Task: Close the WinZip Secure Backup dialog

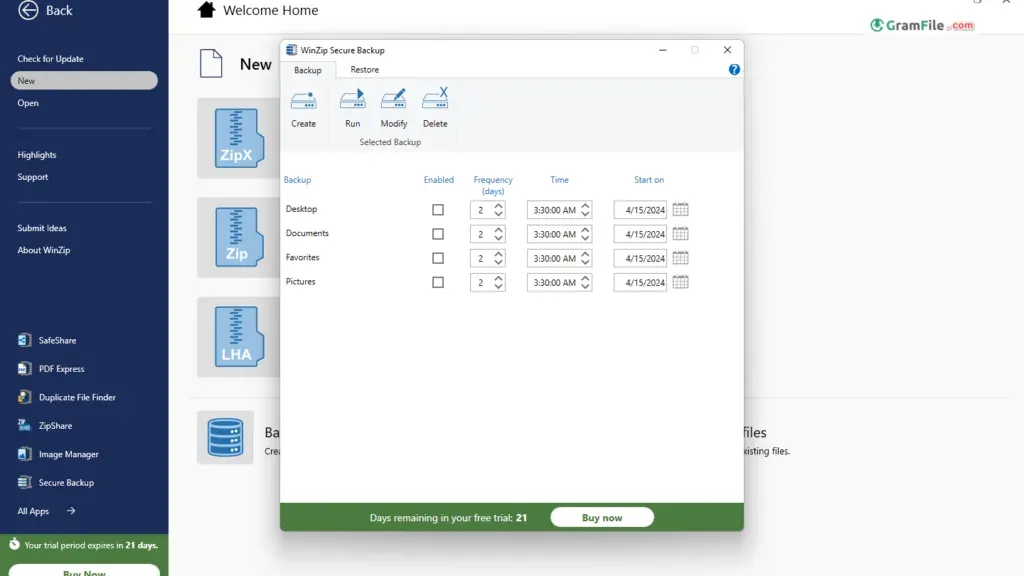Action: click(727, 50)
